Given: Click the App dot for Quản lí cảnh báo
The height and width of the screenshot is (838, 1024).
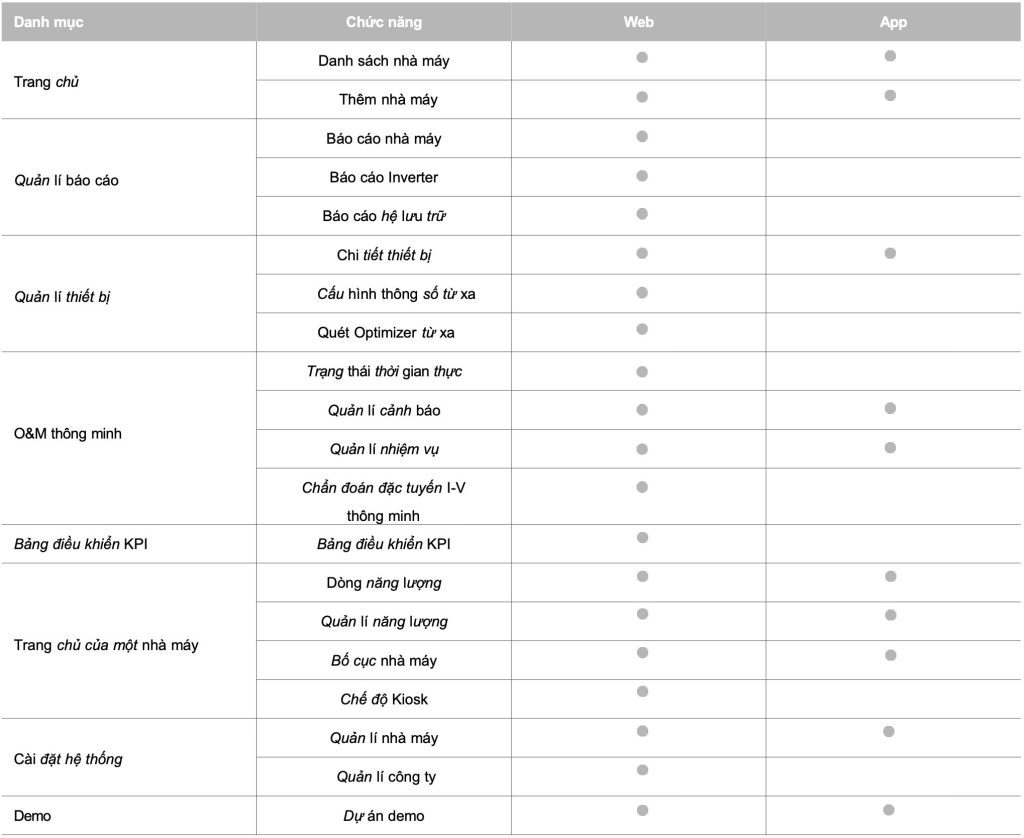Looking at the screenshot, I should (890, 408).
